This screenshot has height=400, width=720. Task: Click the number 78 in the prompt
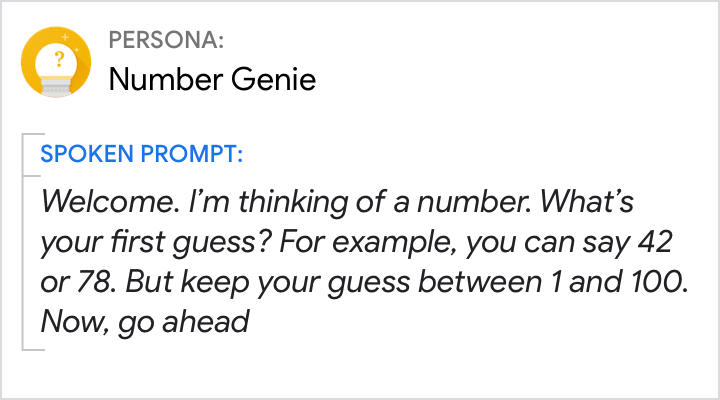click(90, 283)
